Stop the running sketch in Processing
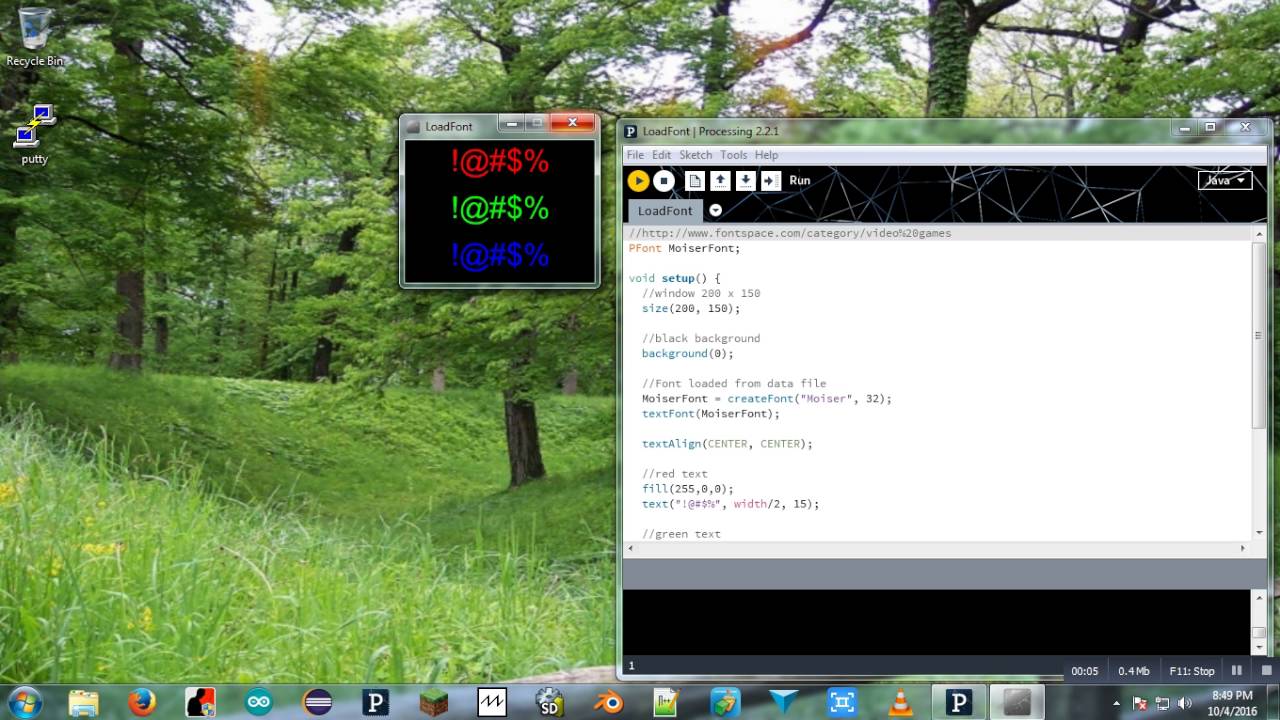Viewport: 1280px width, 720px height. pyautogui.click(x=664, y=181)
